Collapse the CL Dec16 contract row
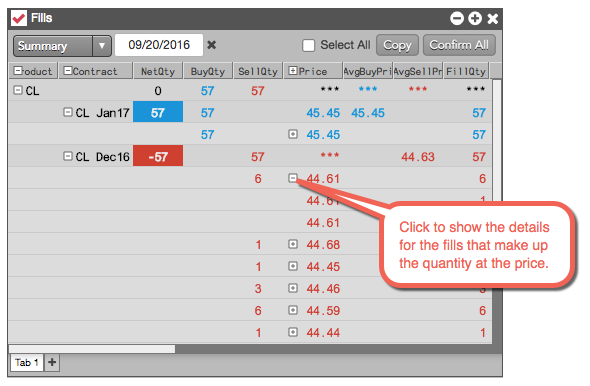Image resolution: width=590 pixels, height=386 pixels. click(68, 156)
